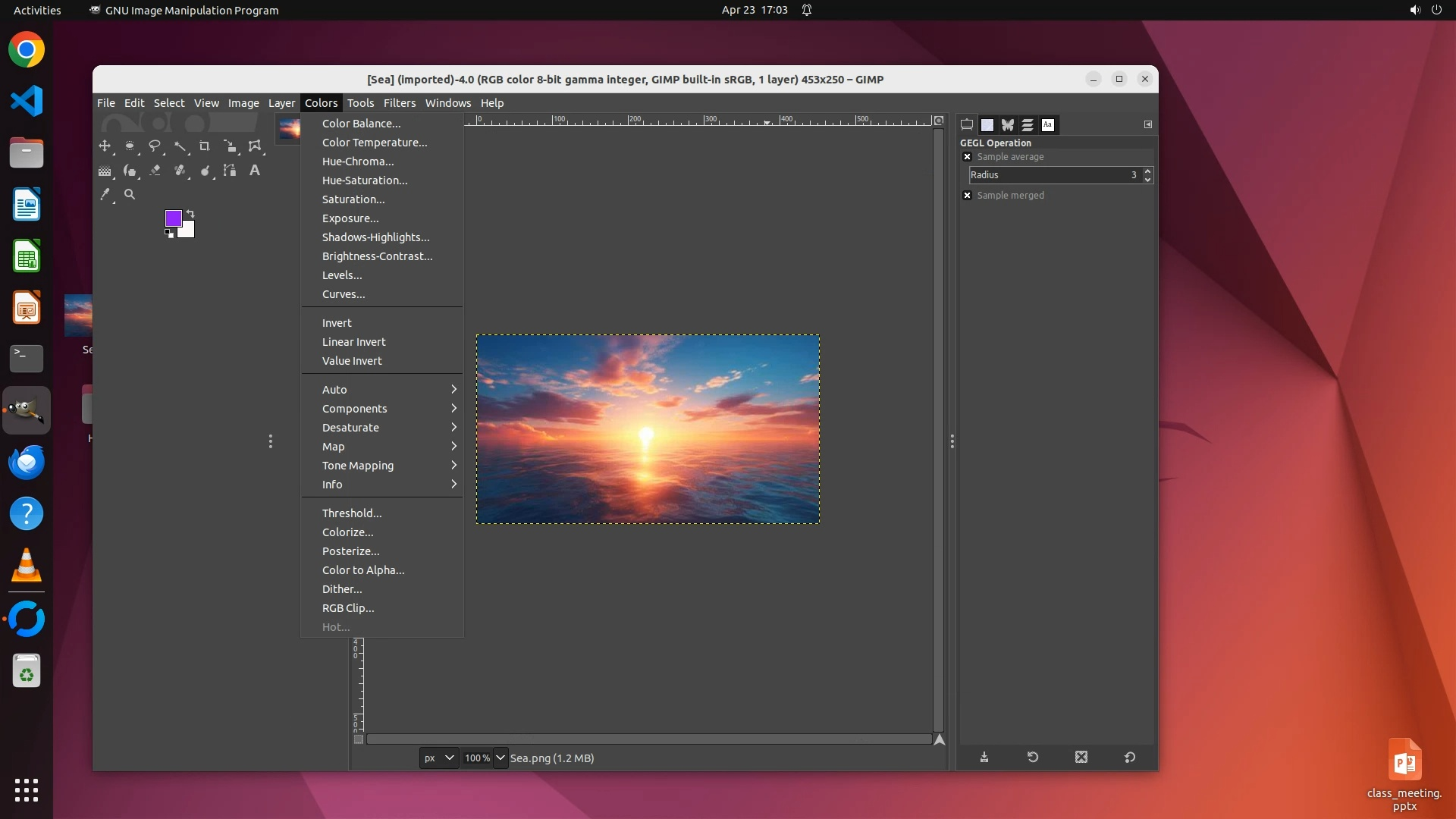1456x819 pixels.
Task: Increase the Radius value stepper
Action: (1147, 171)
